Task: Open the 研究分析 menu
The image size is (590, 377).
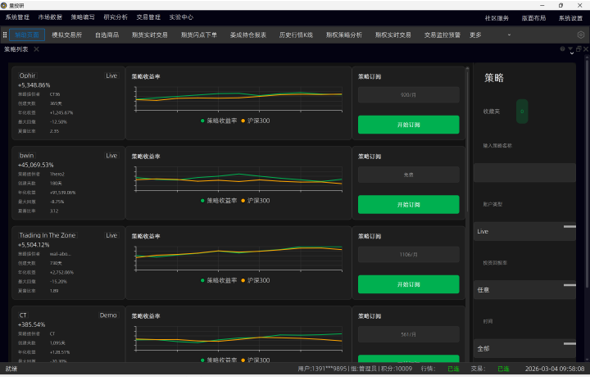Action: (x=116, y=17)
